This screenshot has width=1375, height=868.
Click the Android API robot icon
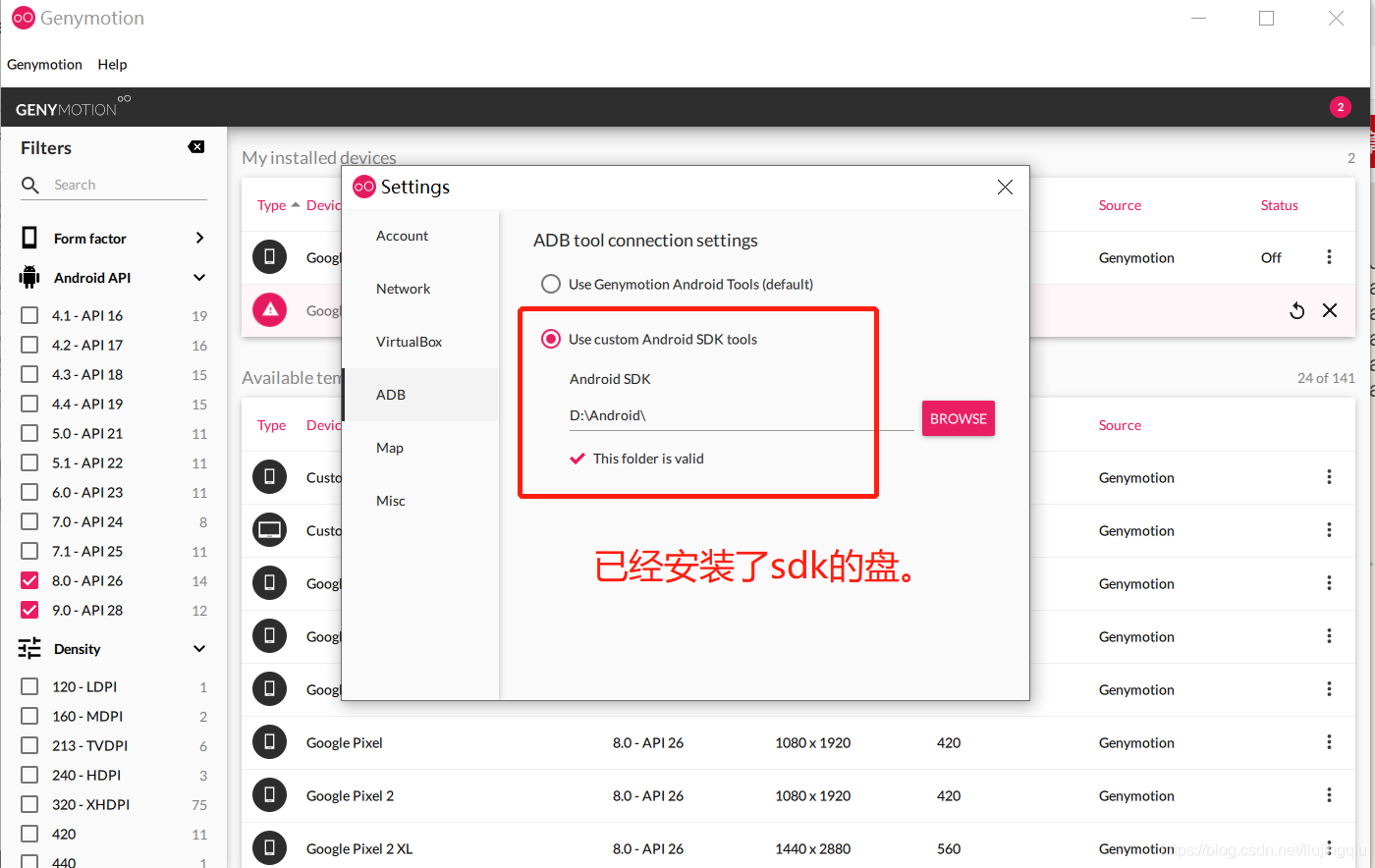29,277
